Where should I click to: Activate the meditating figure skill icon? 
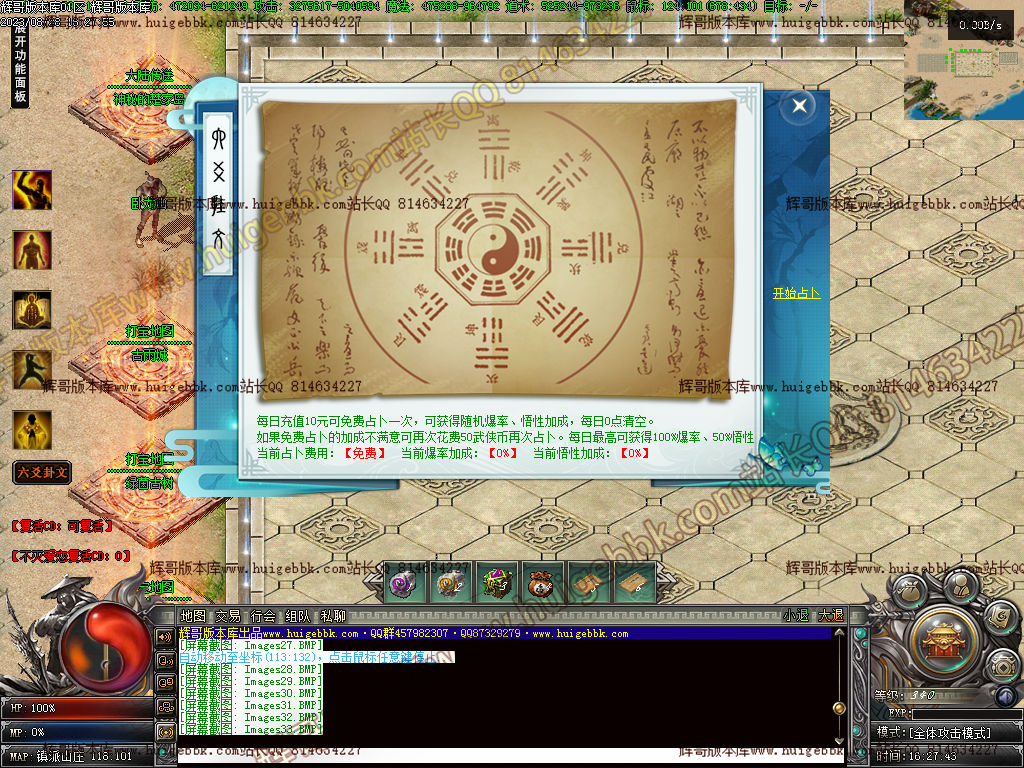pyautogui.click(x=32, y=310)
